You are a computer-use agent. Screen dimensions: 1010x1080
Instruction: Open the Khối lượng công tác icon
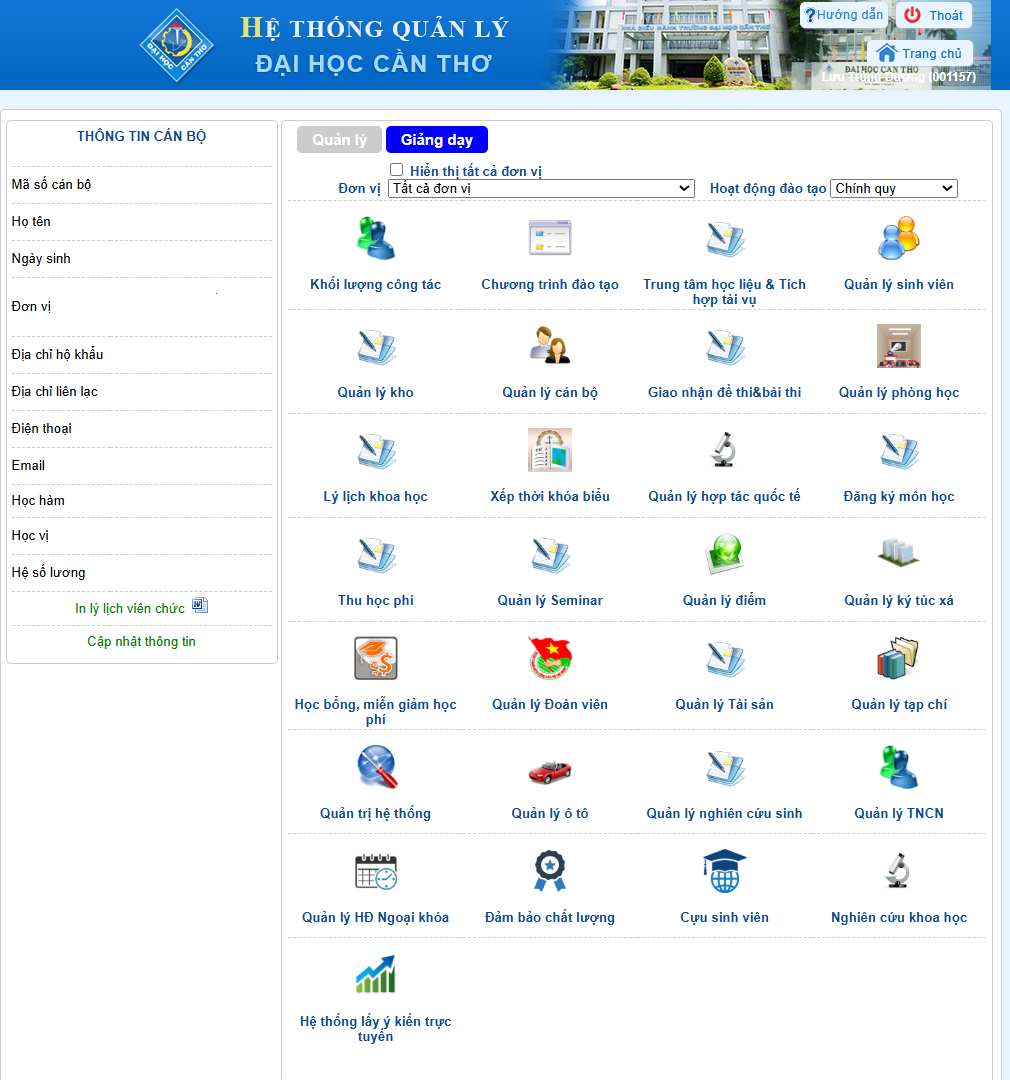click(x=376, y=238)
